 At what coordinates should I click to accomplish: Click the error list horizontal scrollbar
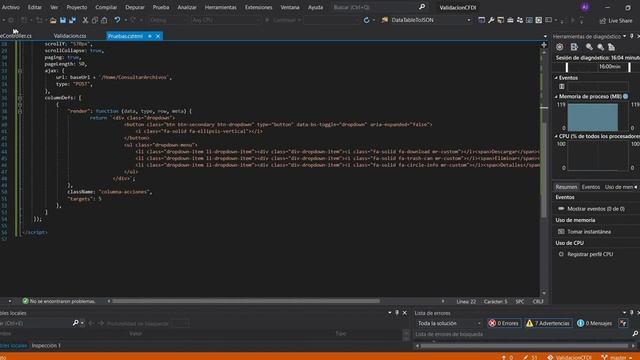pos(524,346)
